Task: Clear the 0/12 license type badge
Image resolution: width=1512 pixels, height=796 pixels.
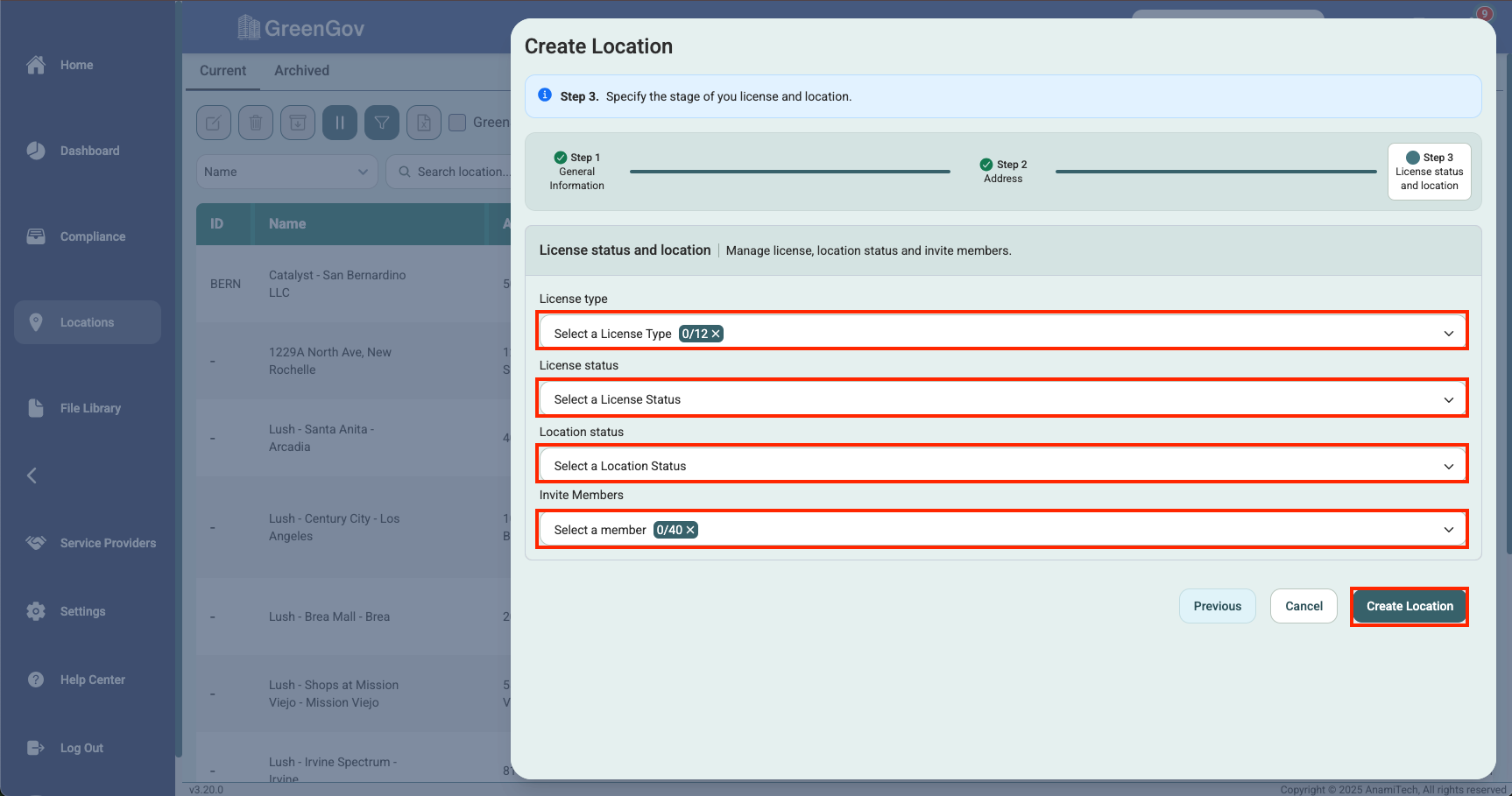Action: pos(716,334)
